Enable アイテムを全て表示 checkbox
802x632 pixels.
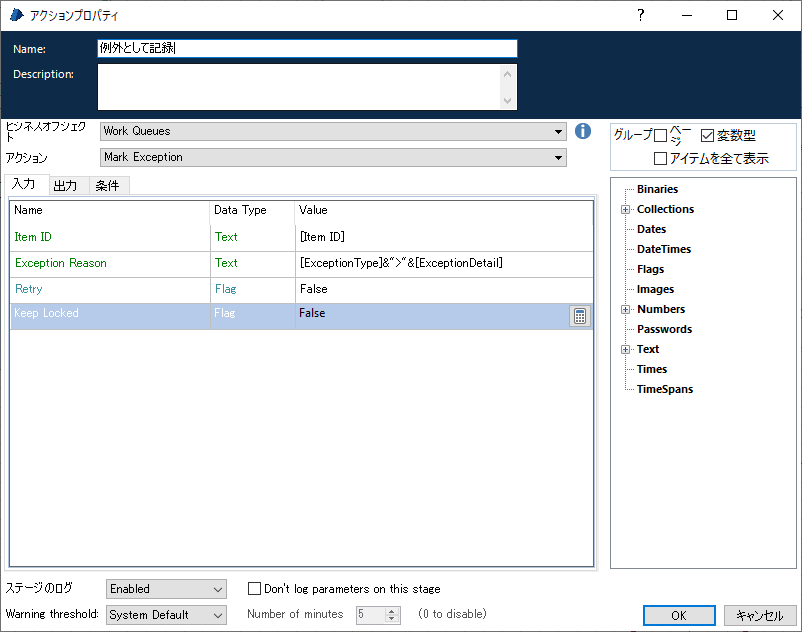click(x=660, y=159)
